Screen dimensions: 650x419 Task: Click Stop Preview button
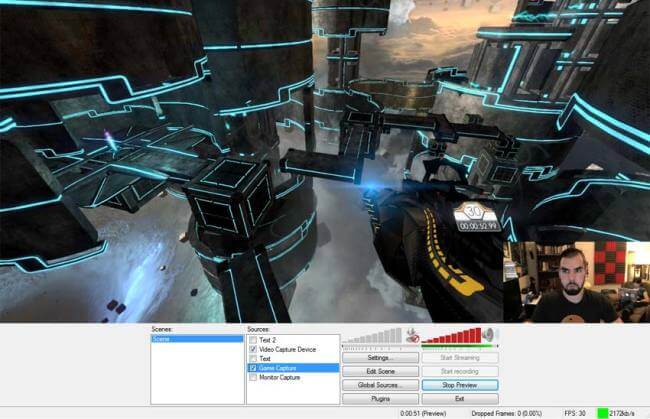(x=460, y=385)
